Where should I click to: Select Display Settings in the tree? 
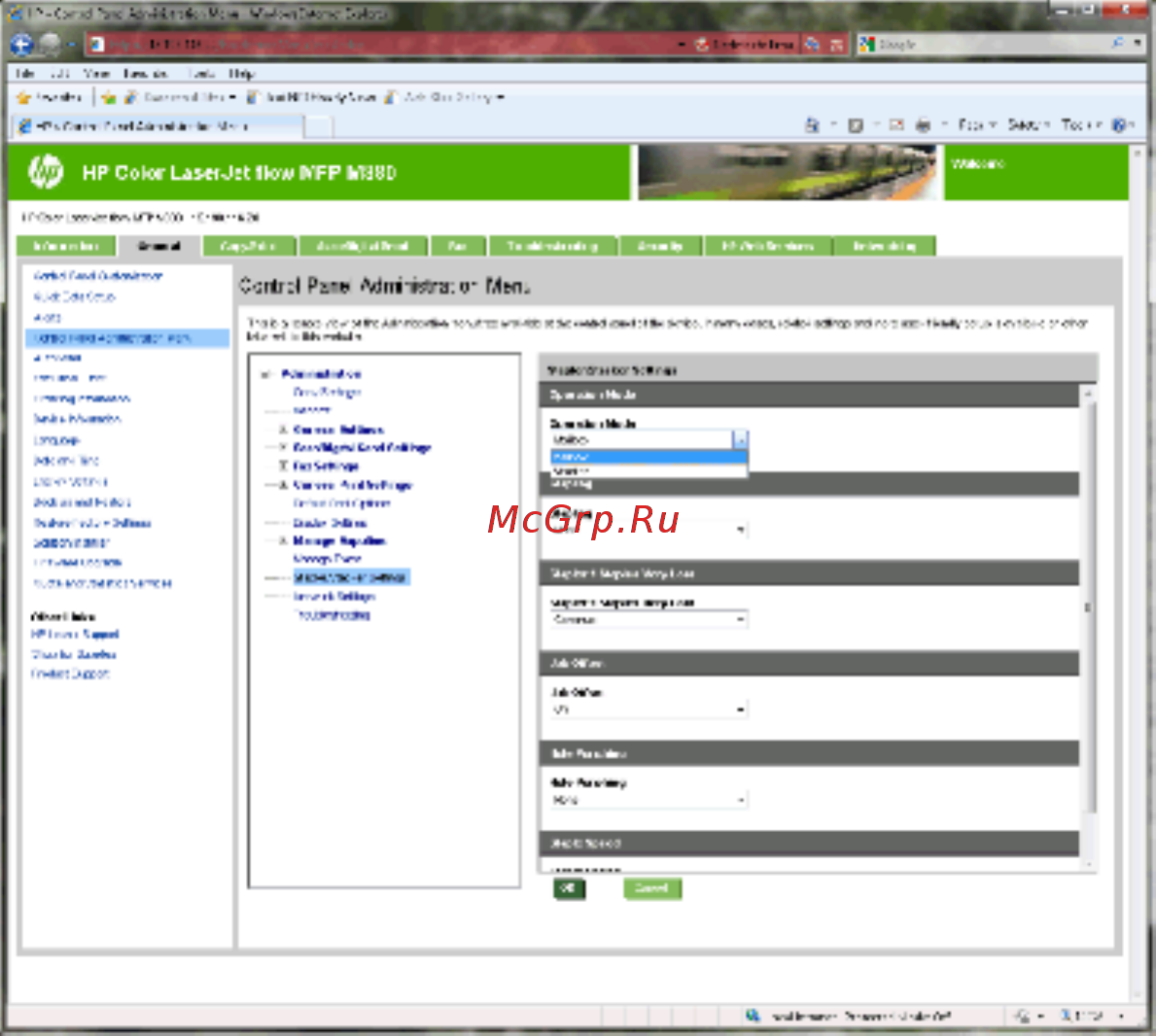click(330, 523)
